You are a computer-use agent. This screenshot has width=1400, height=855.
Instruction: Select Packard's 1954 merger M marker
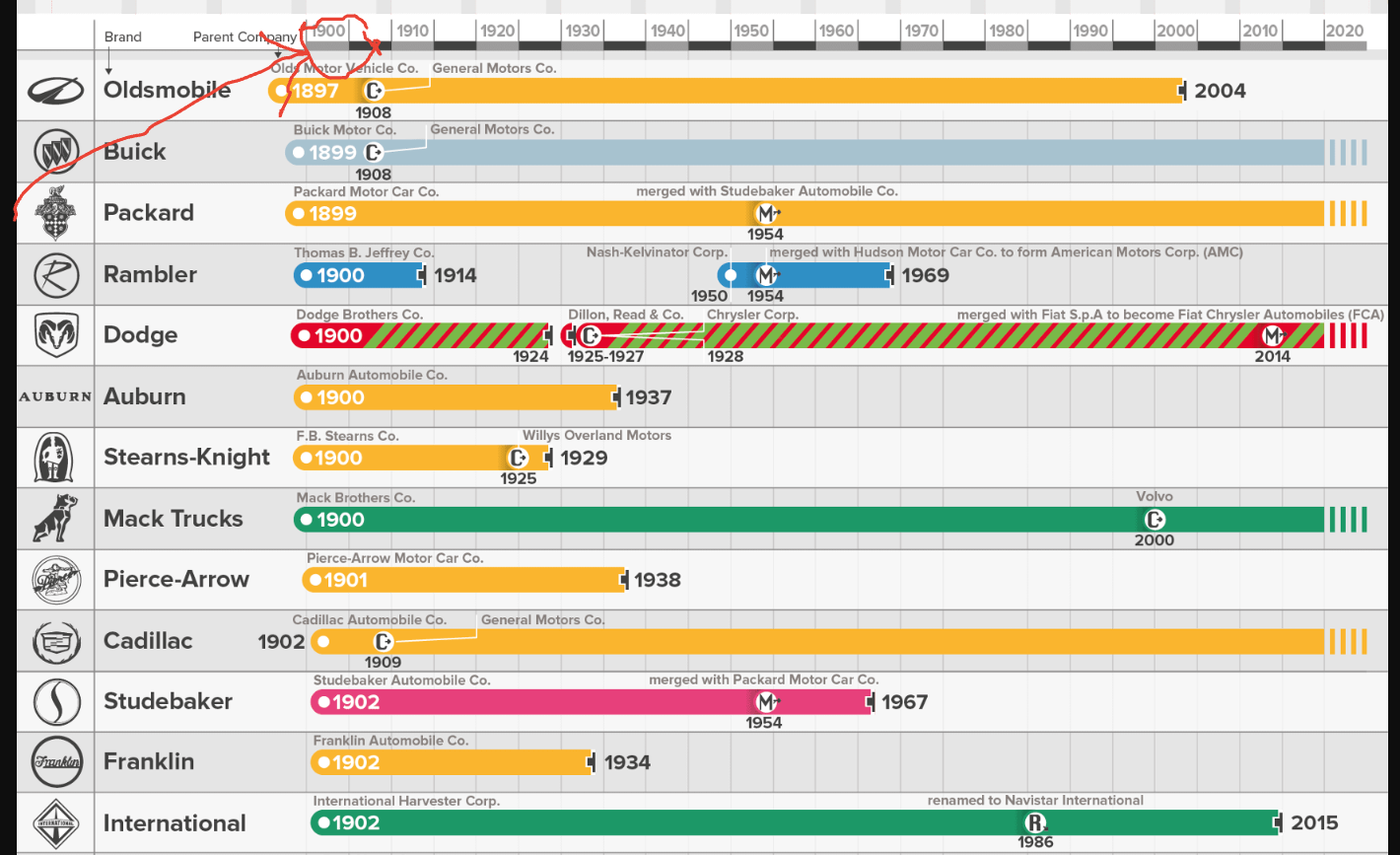[x=766, y=213]
